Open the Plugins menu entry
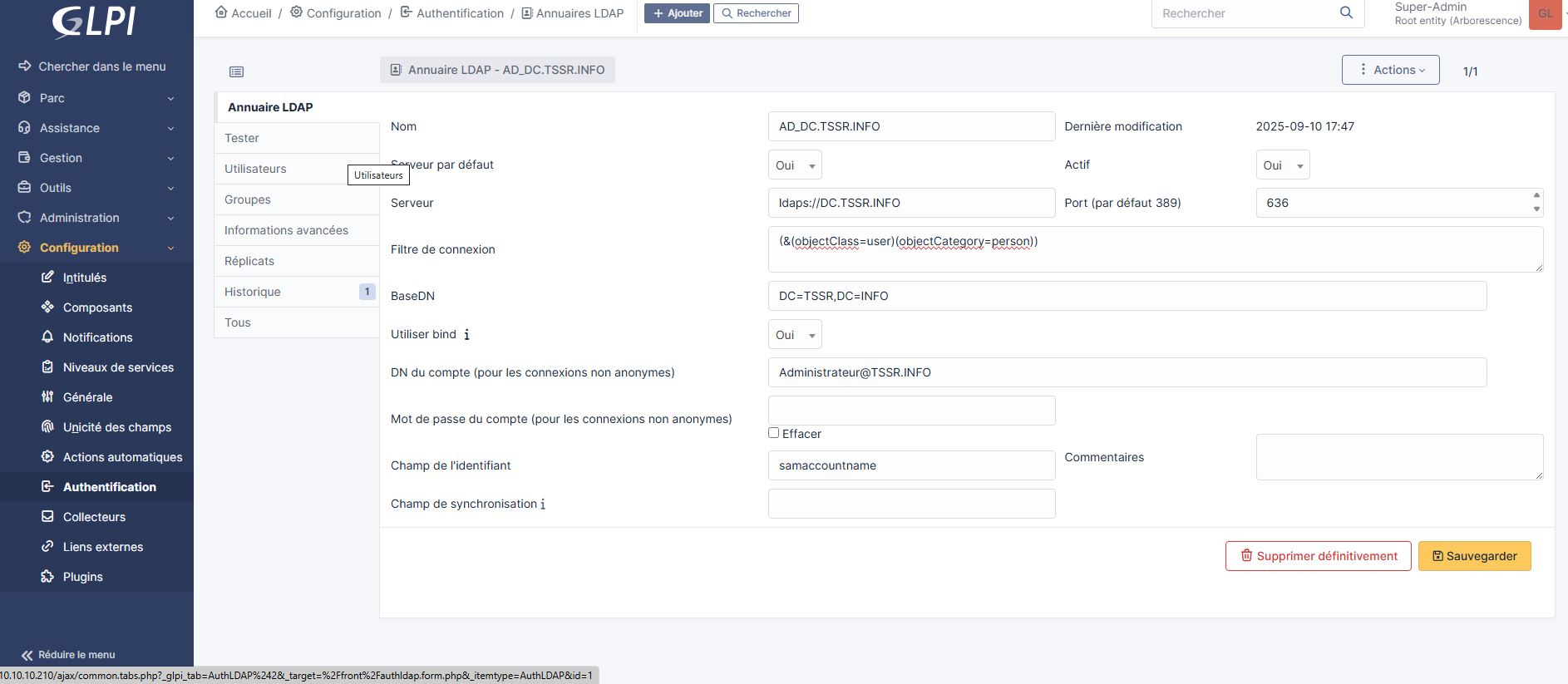The width and height of the screenshot is (1568, 684). pyautogui.click(x=82, y=577)
